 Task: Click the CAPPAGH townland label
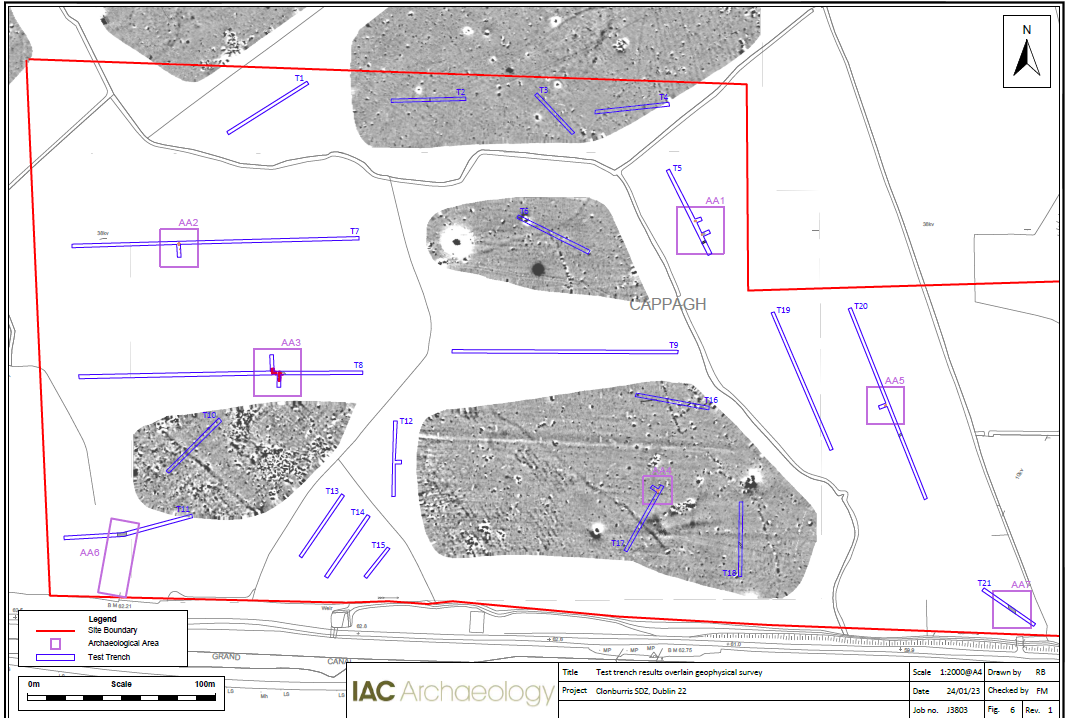coord(667,304)
